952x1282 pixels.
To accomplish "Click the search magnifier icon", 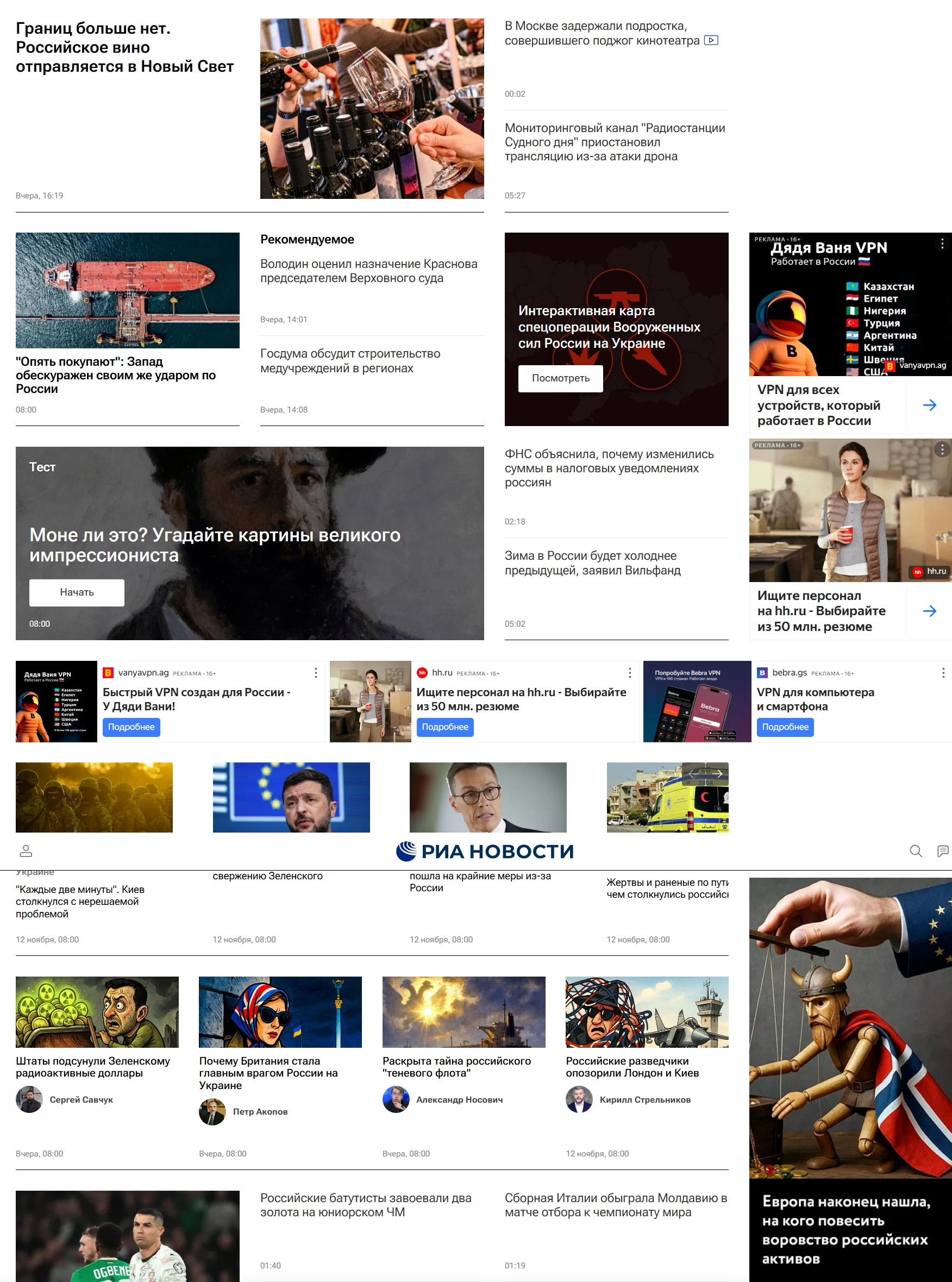I will point(915,851).
